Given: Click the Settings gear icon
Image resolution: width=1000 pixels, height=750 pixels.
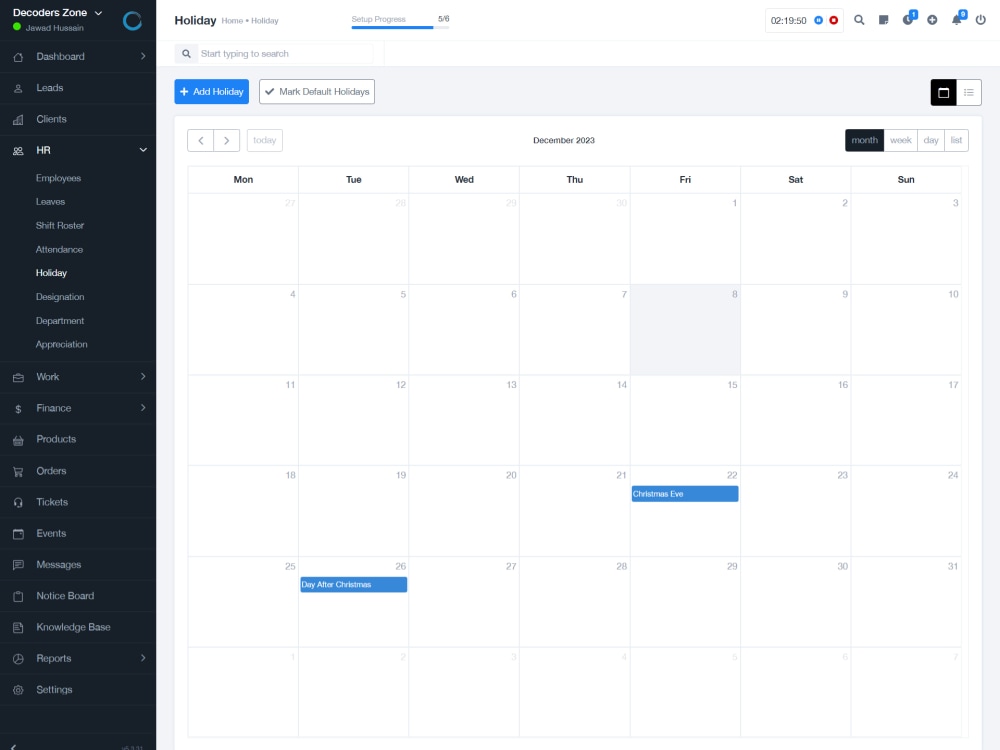Looking at the screenshot, I should coord(18,690).
